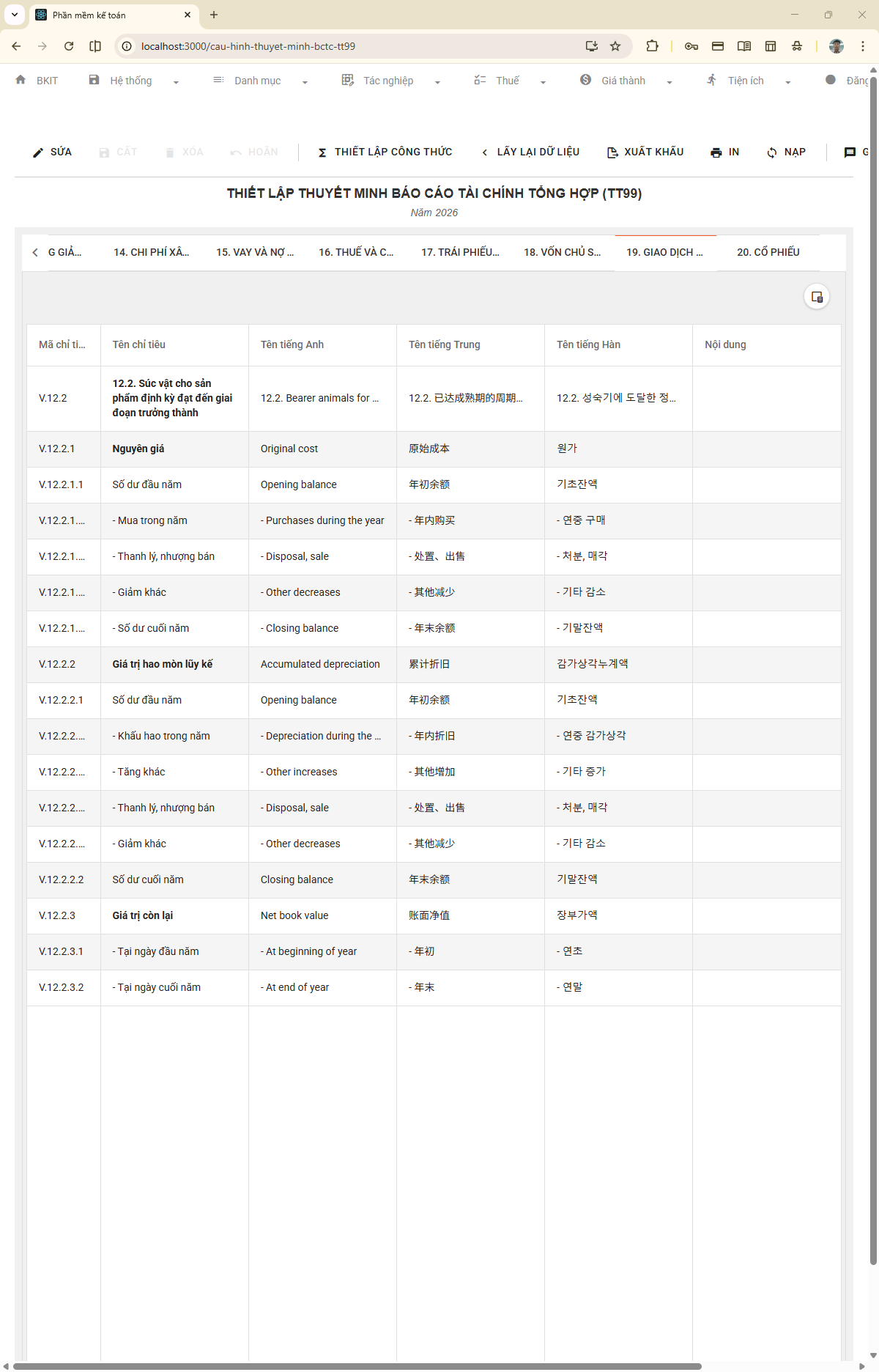Screen dimensions: 879x1372
Task: Click the split view icon near refresh
Action: [95, 46]
